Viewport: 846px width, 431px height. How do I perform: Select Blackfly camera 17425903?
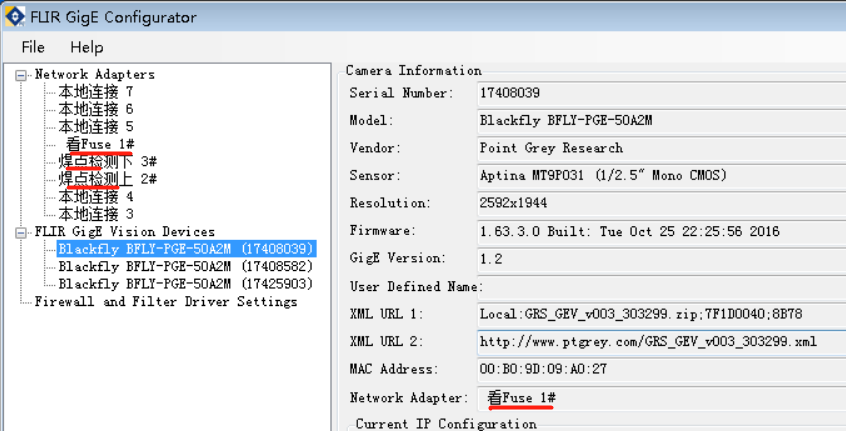[186, 284]
